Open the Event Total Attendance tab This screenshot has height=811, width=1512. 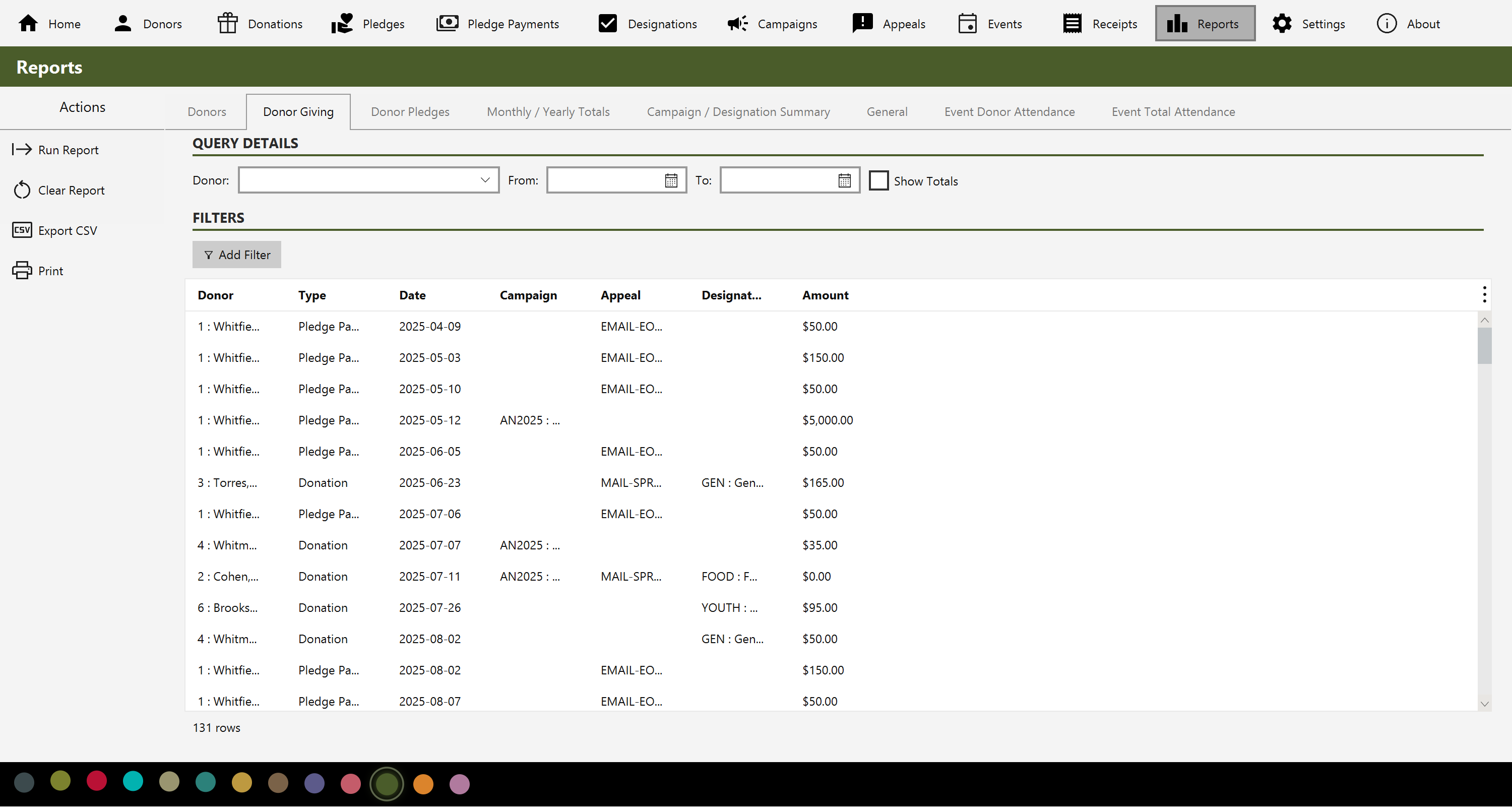pos(1173,111)
